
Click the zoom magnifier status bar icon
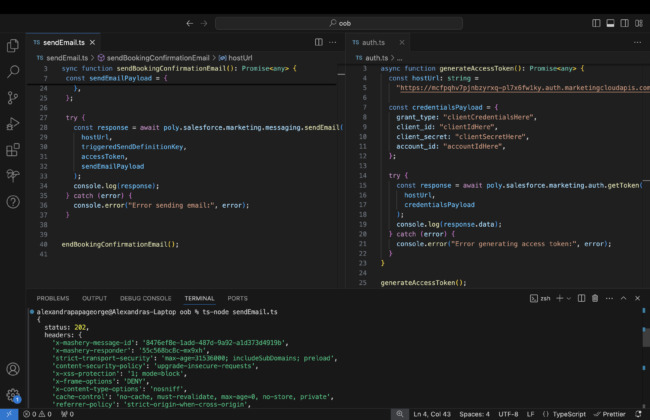pyautogui.click(x=400, y=414)
